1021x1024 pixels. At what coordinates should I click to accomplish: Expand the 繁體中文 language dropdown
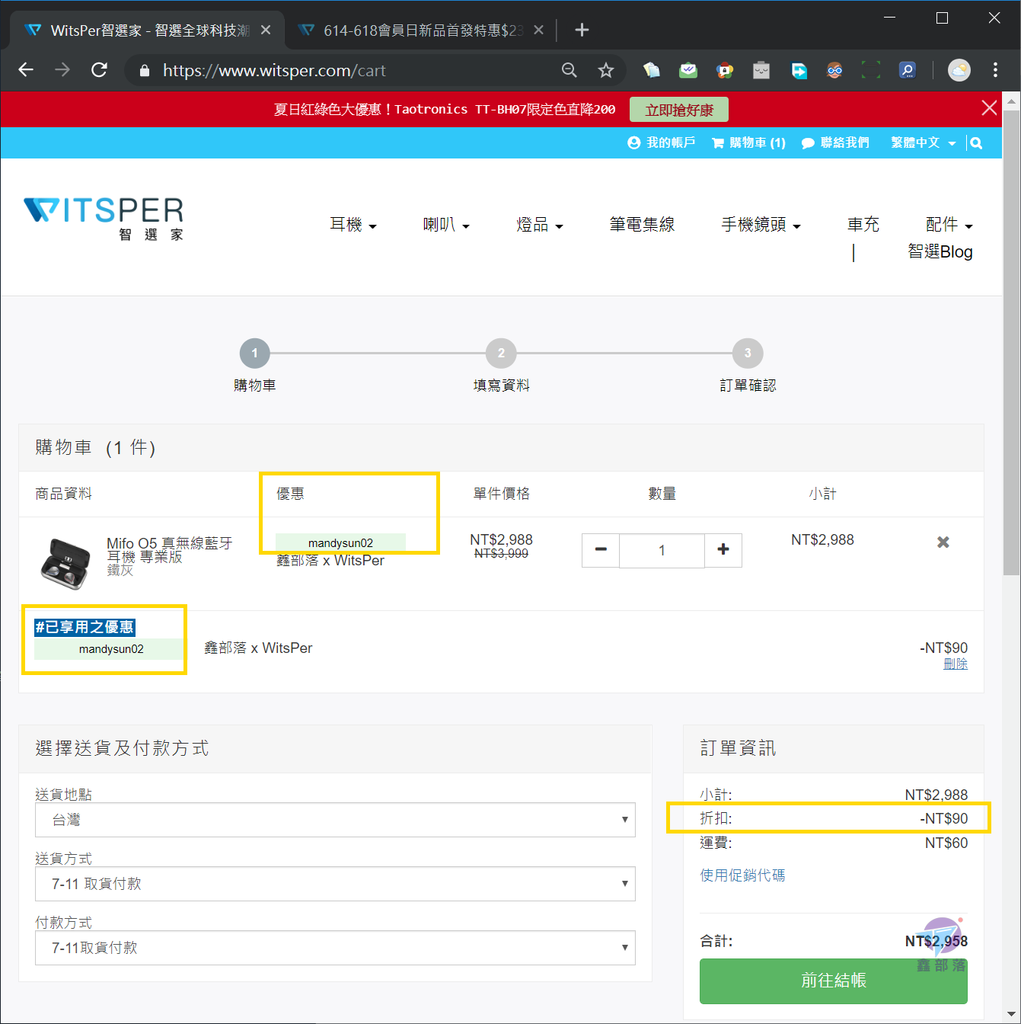923,143
